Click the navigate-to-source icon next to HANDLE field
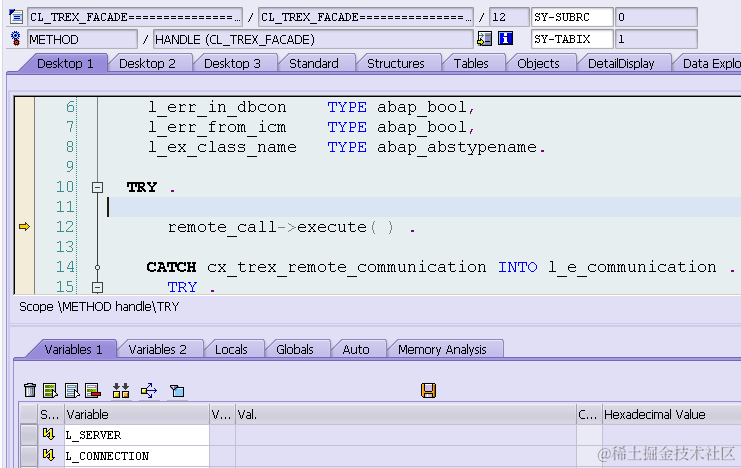Image resolution: width=741 pixels, height=468 pixels. [484, 38]
